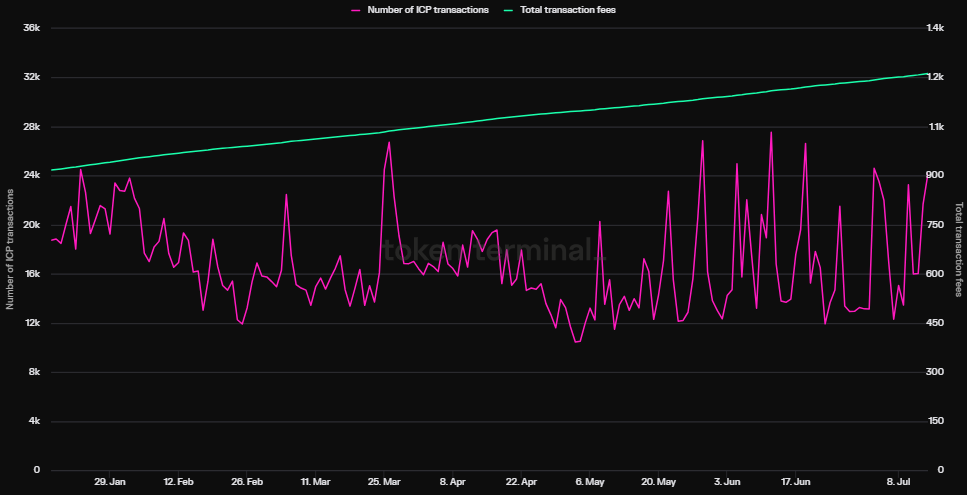This screenshot has width=967, height=495.
Task: Click the 24k left axis label
Action: pyautogui.click(x=31, y=176)
